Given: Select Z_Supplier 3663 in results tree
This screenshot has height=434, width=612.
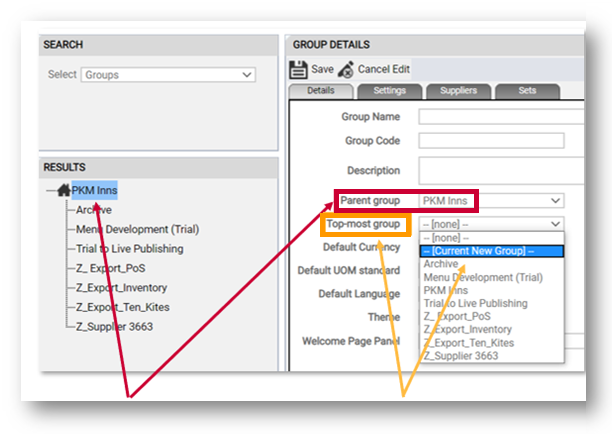Looking at the screenshot, I should [114, 326].
